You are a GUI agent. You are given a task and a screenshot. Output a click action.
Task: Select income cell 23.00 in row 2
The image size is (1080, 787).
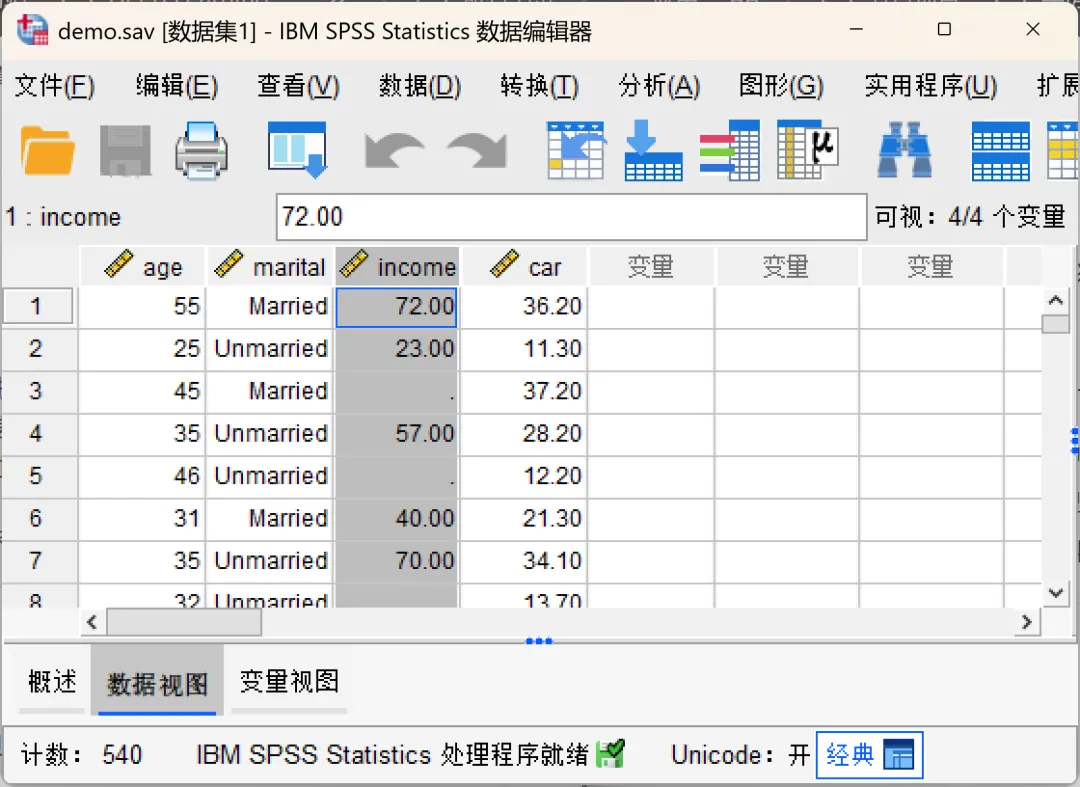pyautogui.click(x=397, y=348)
